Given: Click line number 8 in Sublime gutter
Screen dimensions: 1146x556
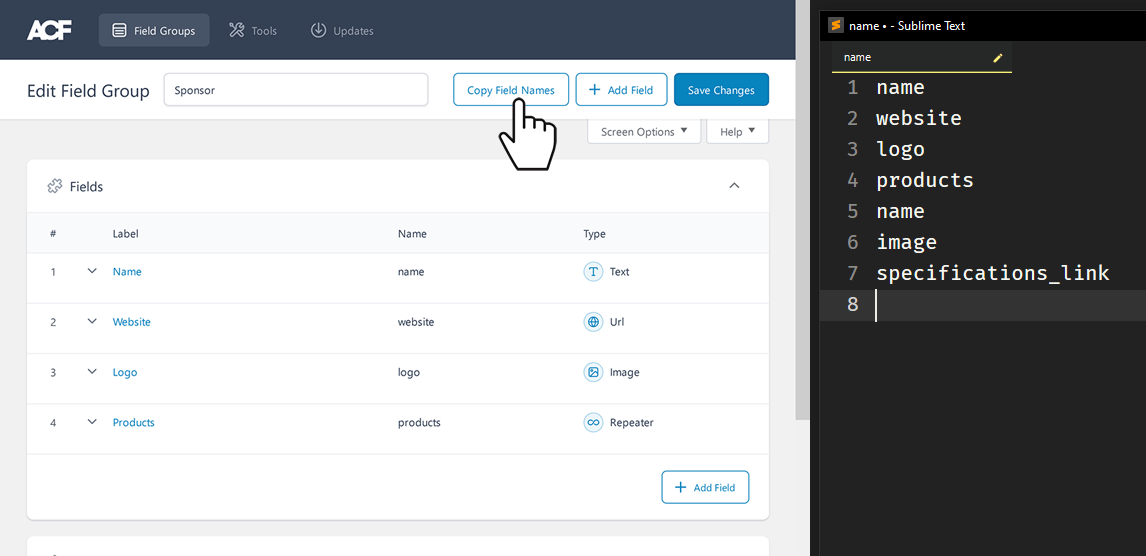Looking at the screenshot, I should tap(853, 304).
